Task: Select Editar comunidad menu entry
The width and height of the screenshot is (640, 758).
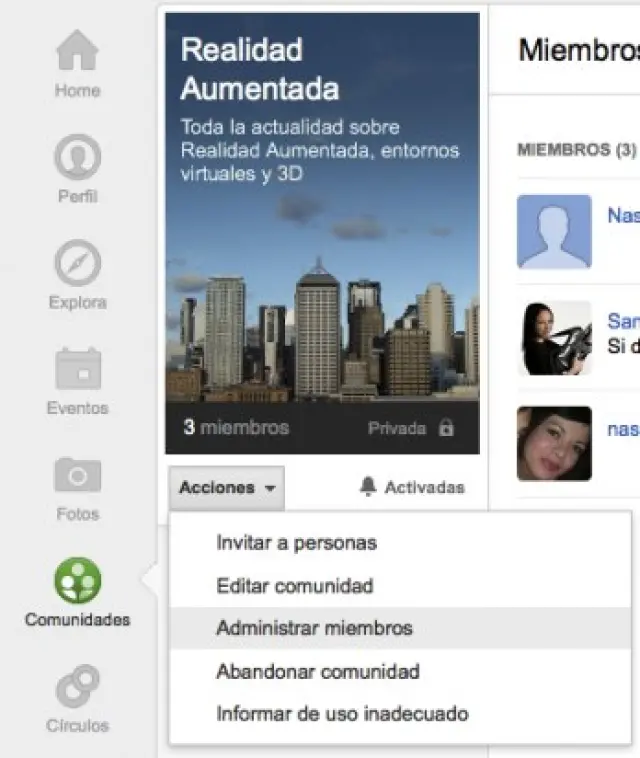Action: [294, 586]
